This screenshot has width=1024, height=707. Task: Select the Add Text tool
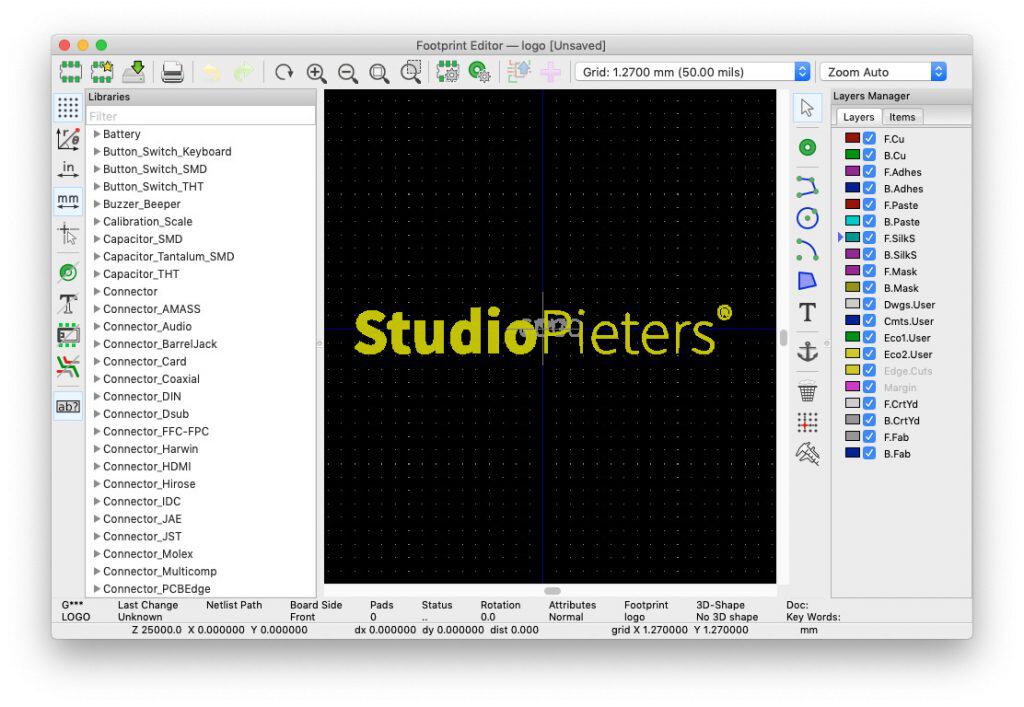click(x=807, y=313)
